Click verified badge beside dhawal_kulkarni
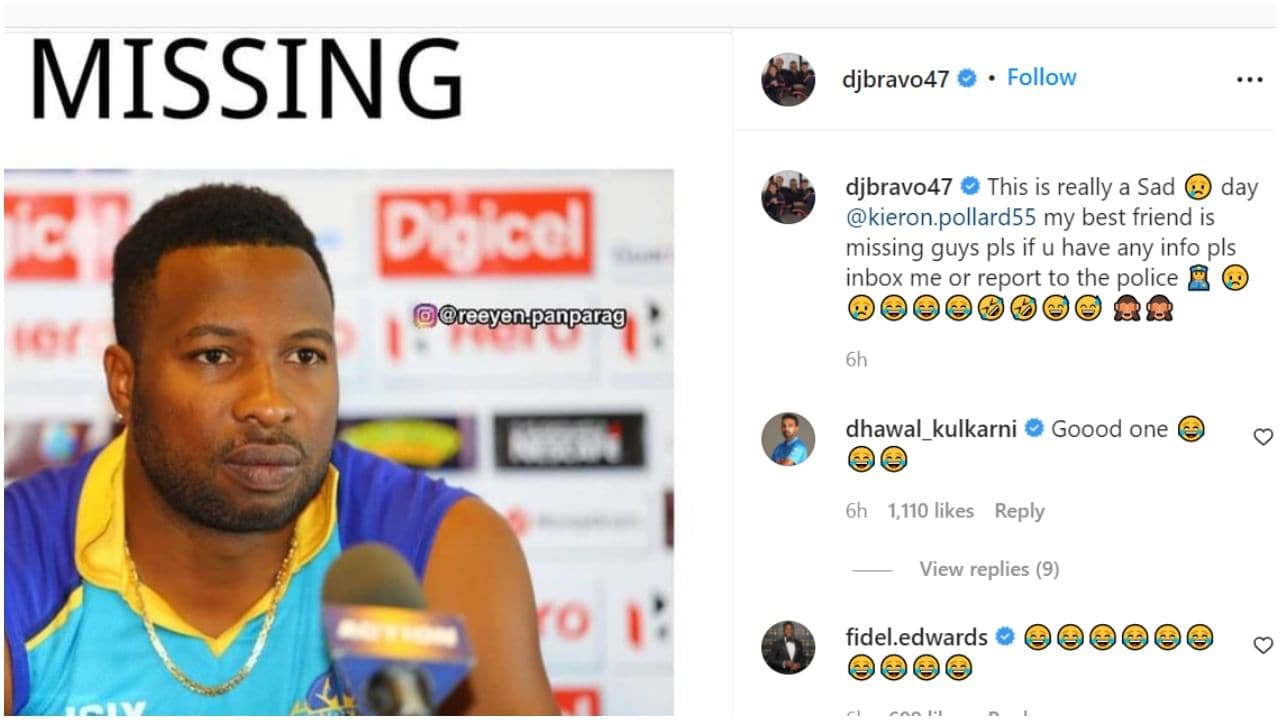1280x720 pixels. [x=1034, y=429]
